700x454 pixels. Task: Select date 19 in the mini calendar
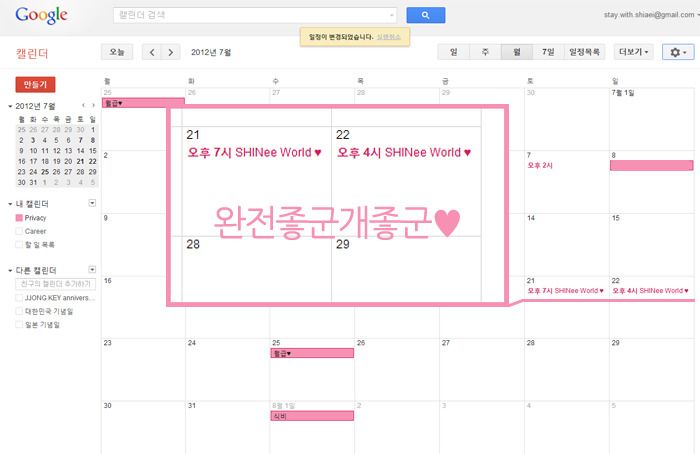(57, 161)
